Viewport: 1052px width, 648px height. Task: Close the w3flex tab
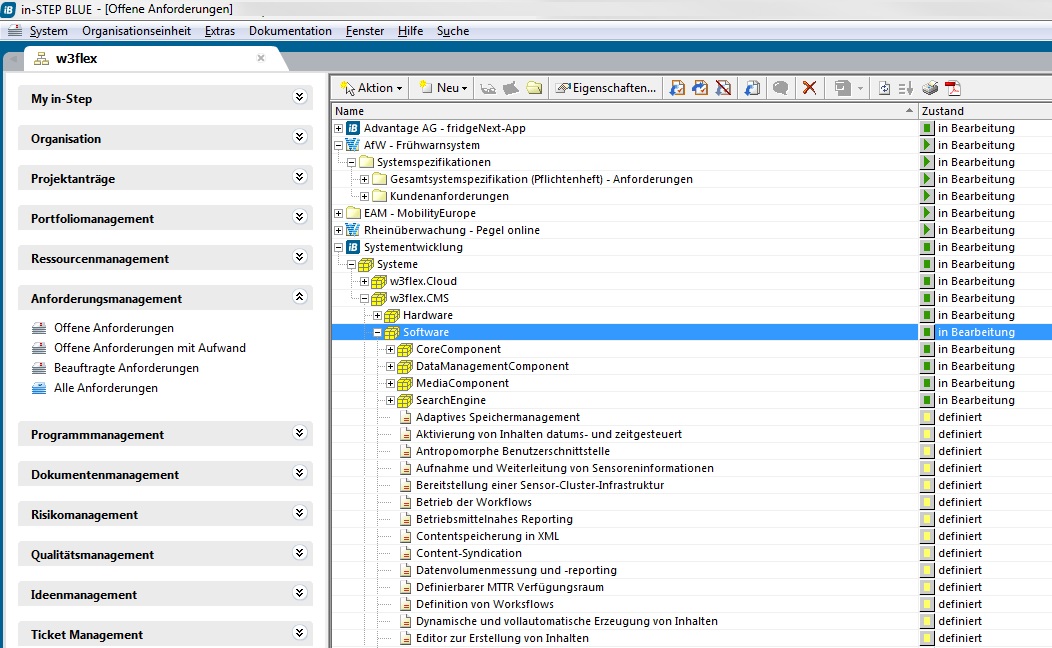coord(261,58)
